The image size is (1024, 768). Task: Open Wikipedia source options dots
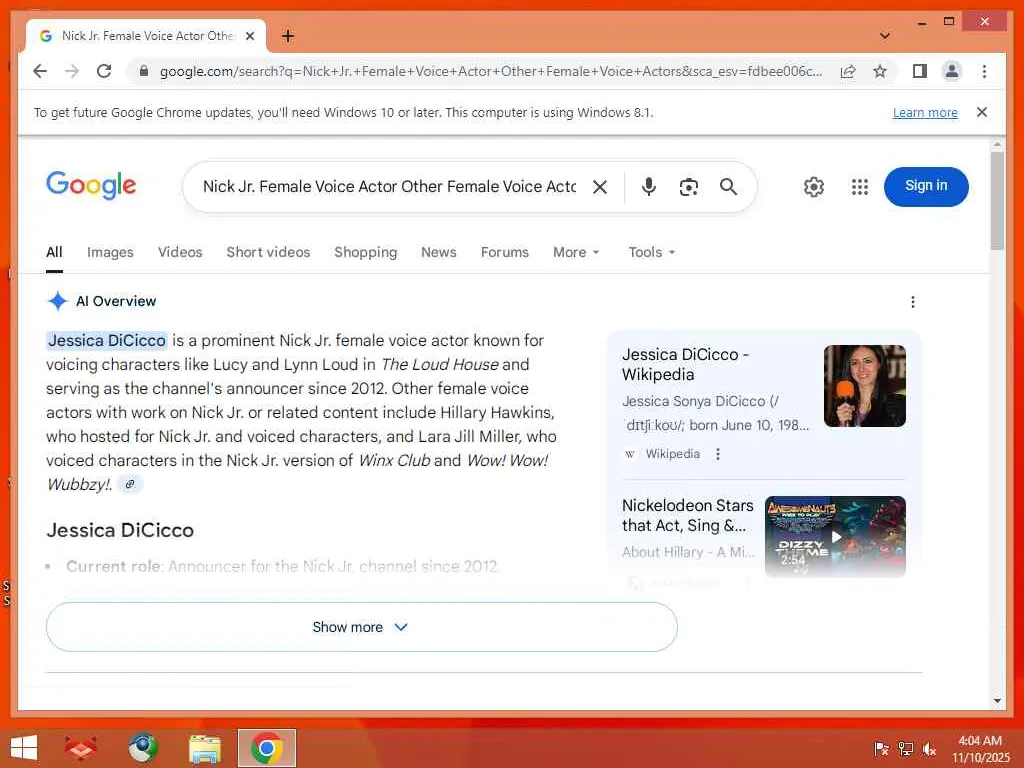[x=717, y=454]
